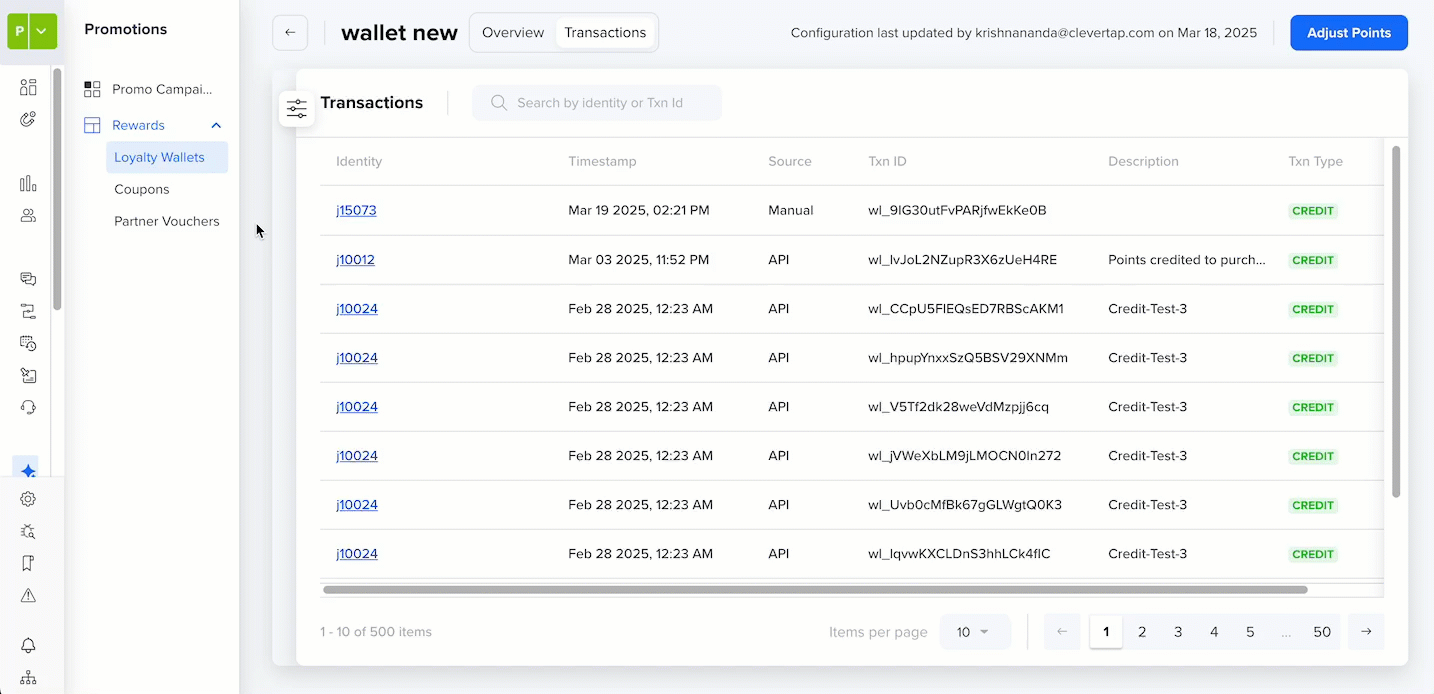Open the filter settings icon beside Transactions

[297, 109]
